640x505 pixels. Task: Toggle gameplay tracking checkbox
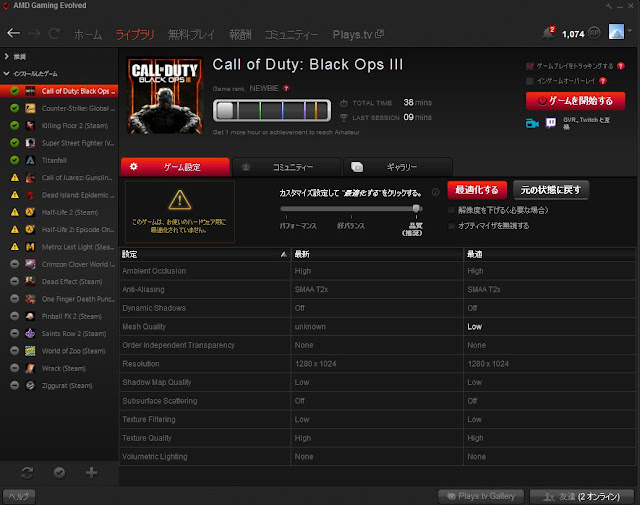point(530,66)
